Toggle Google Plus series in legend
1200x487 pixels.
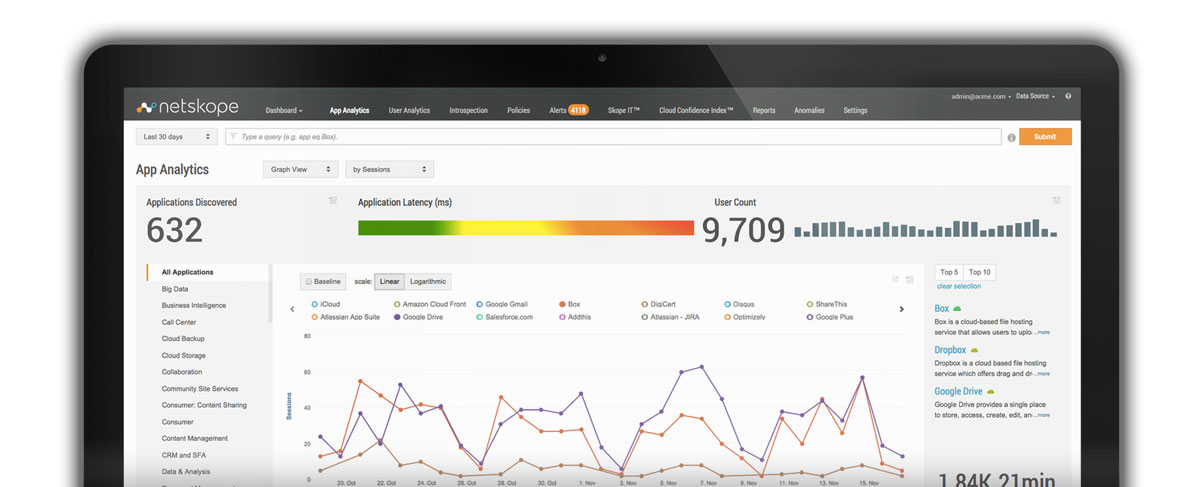(x=829, y=317)
